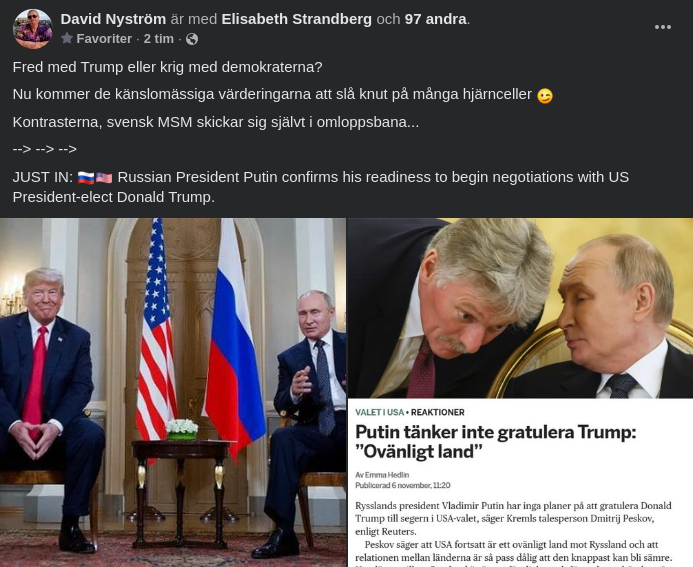Click the winking face emoji
Viewport: 693px width, 567px height.
[544, 96]
